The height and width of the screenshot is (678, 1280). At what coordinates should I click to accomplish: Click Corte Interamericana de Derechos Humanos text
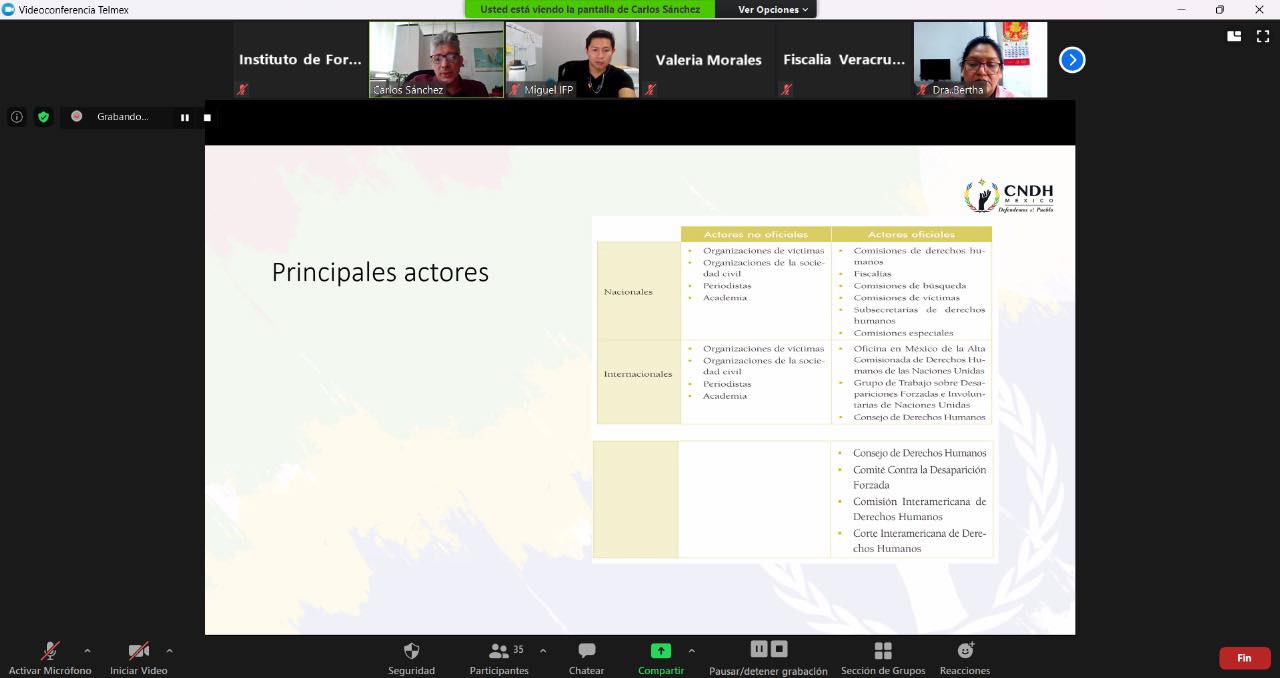coord(919,541)
